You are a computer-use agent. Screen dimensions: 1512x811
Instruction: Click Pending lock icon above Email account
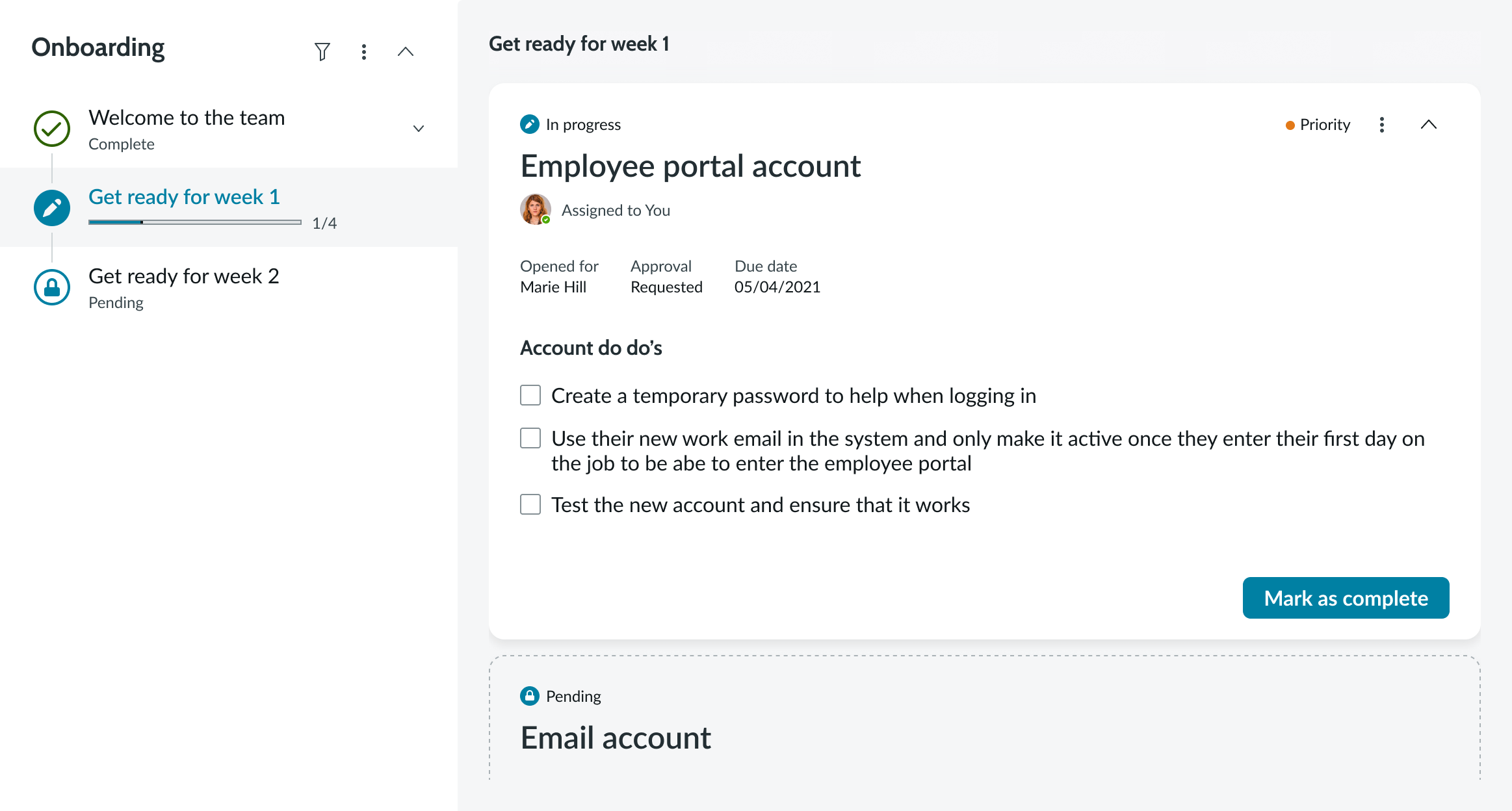click(530, 696)
